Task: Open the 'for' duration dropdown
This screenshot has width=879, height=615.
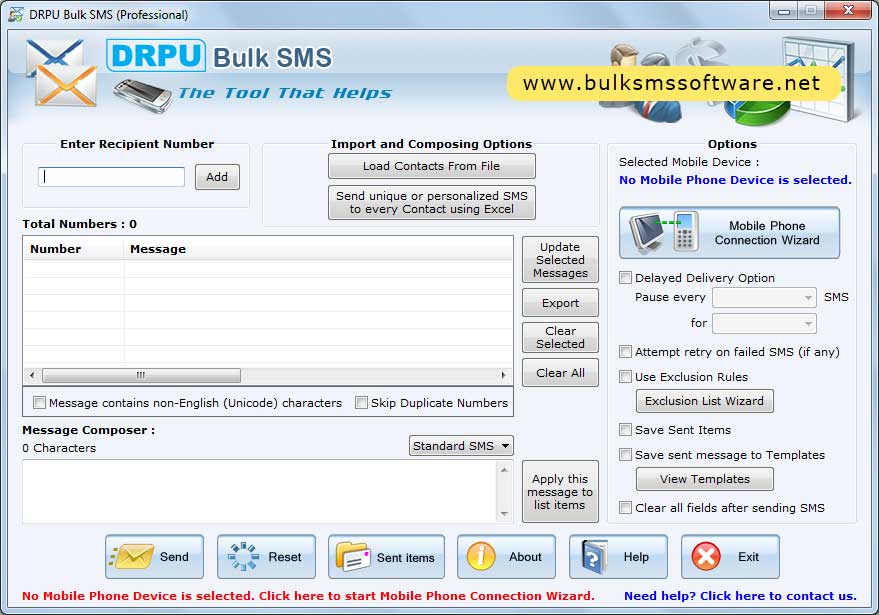Action: [x=764, y=323]
